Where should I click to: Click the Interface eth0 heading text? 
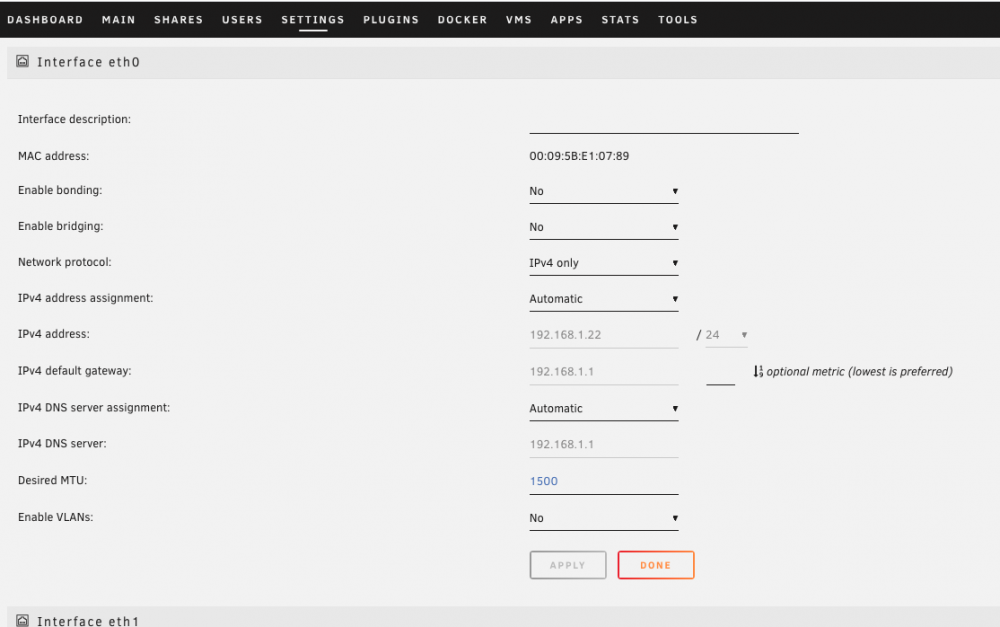[88, 62]
